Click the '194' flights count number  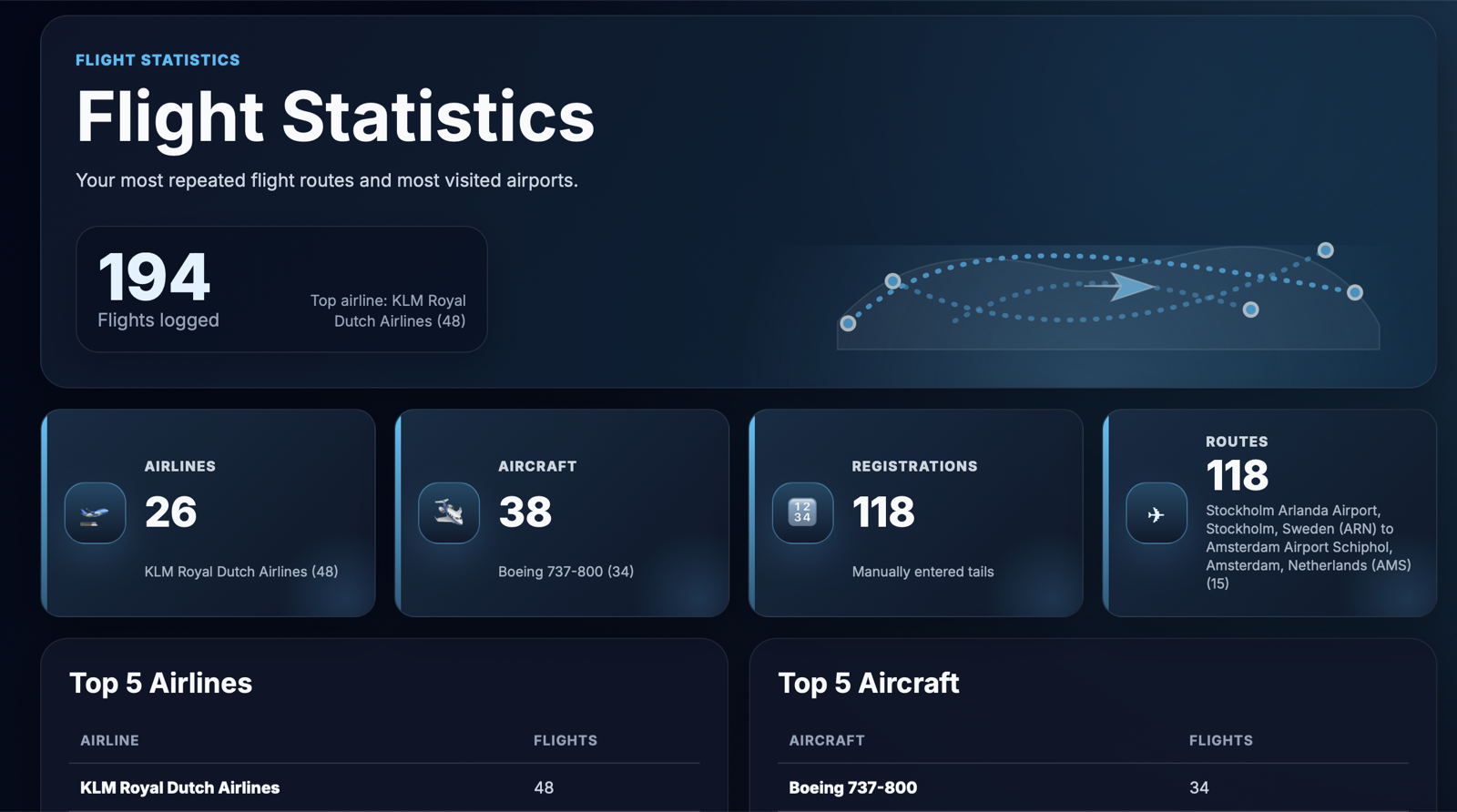point(155,278)
